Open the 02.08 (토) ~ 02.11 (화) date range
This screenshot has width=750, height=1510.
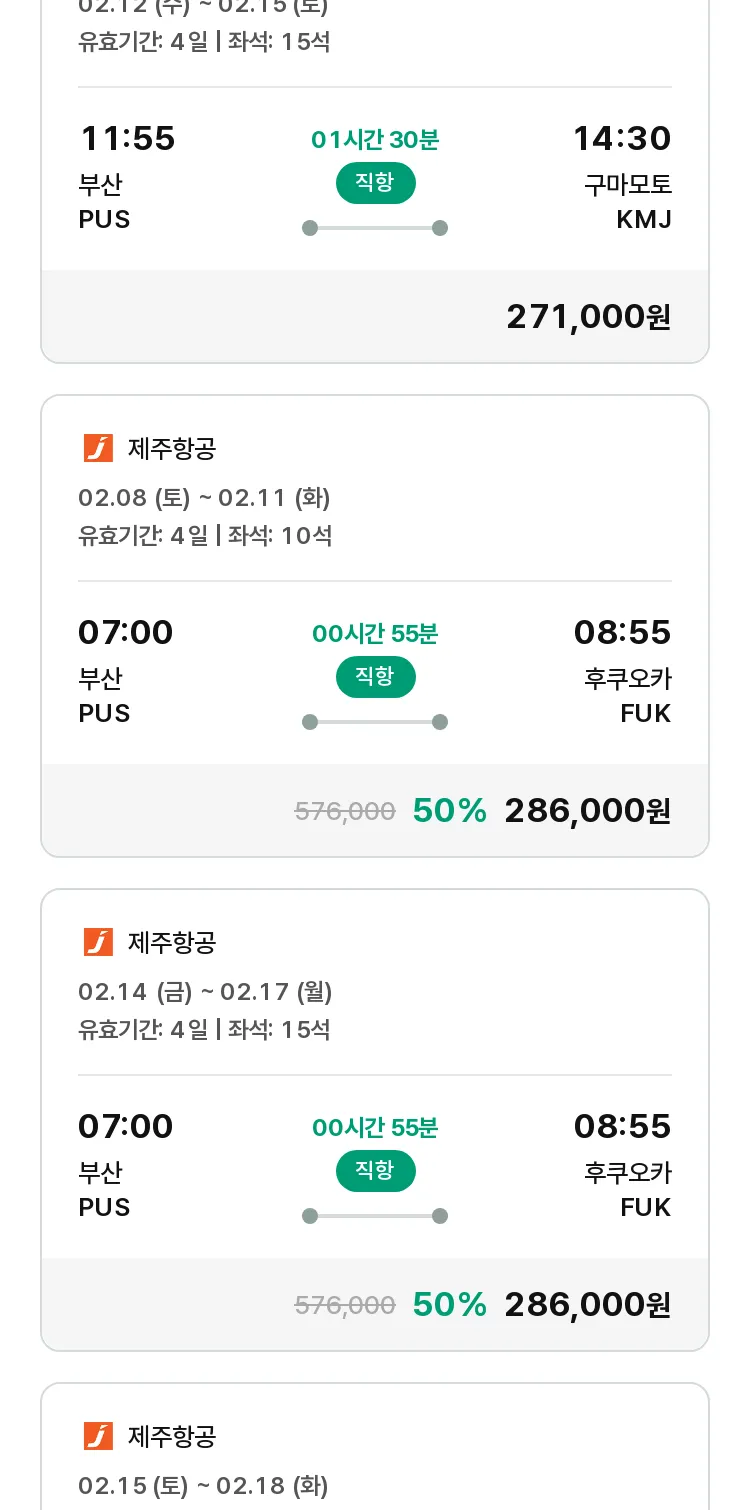(x=204, y=497)
